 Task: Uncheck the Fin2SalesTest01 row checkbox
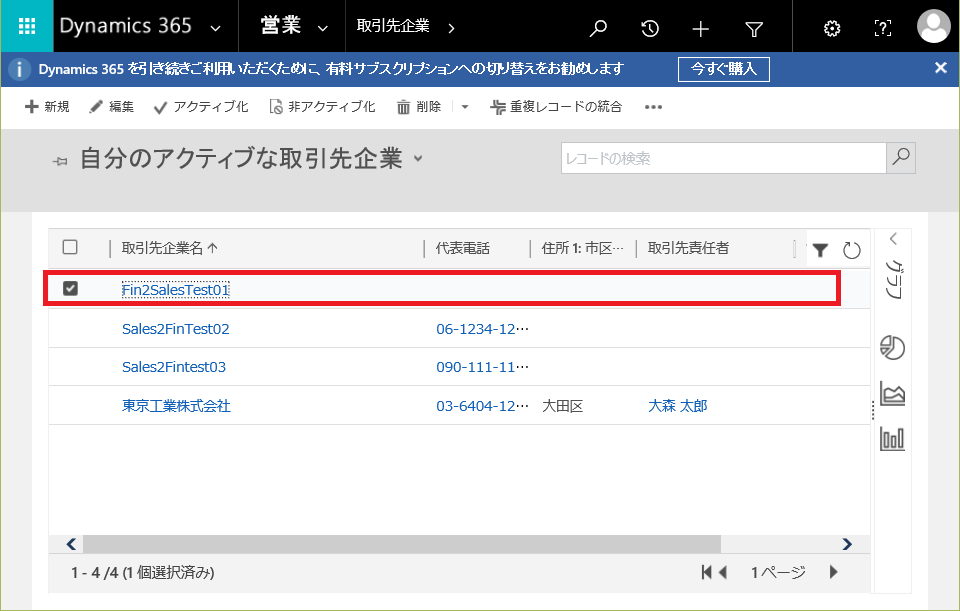[x=70, y=288]
